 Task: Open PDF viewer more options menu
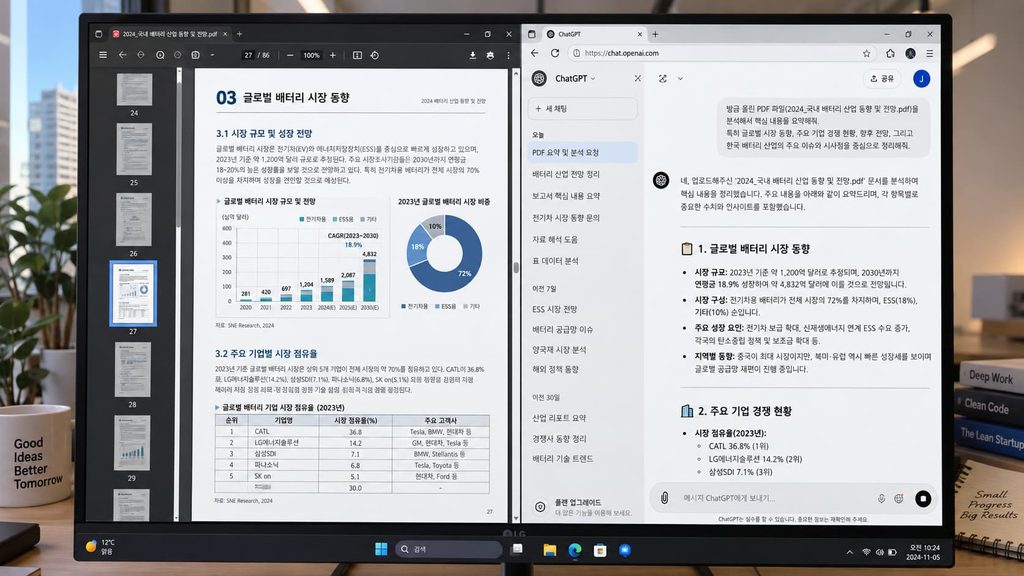pyautogui.click(x=508, y=56)
